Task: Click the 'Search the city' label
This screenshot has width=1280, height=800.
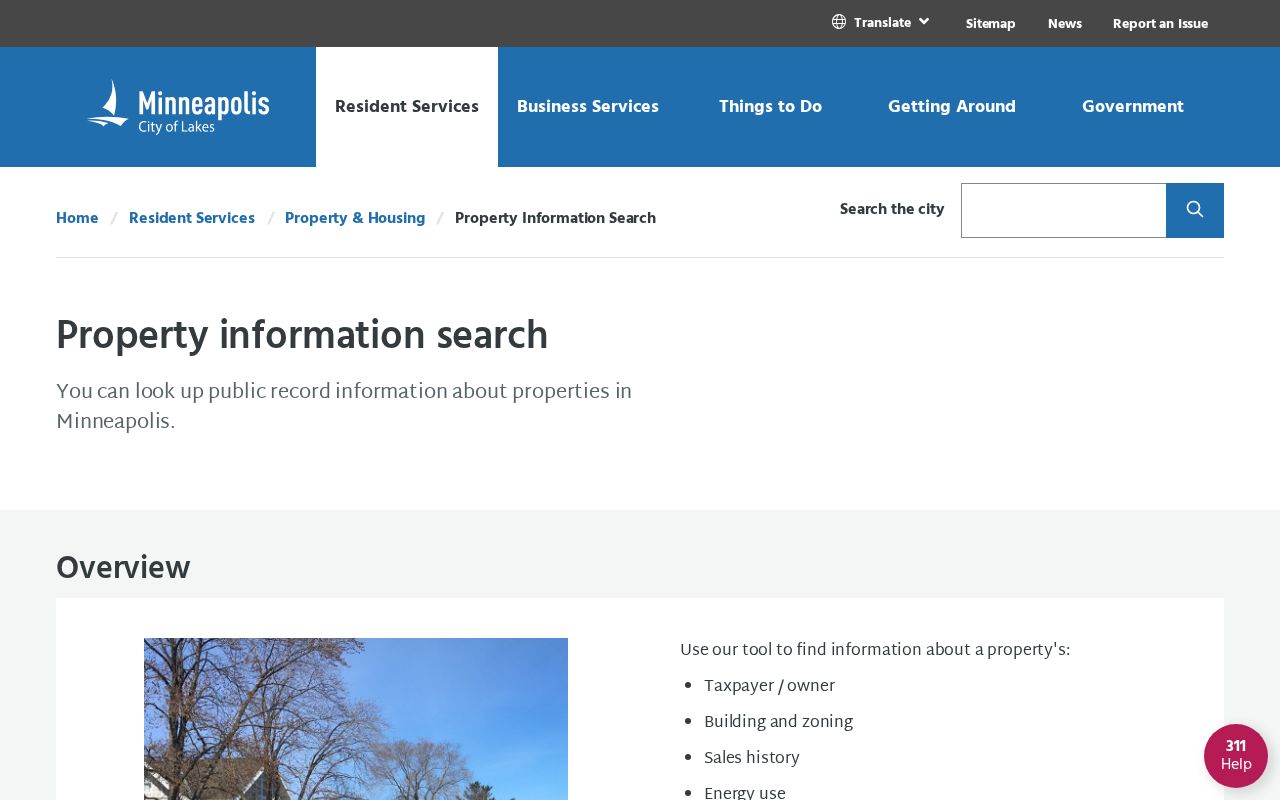Action: pos(892,209)
